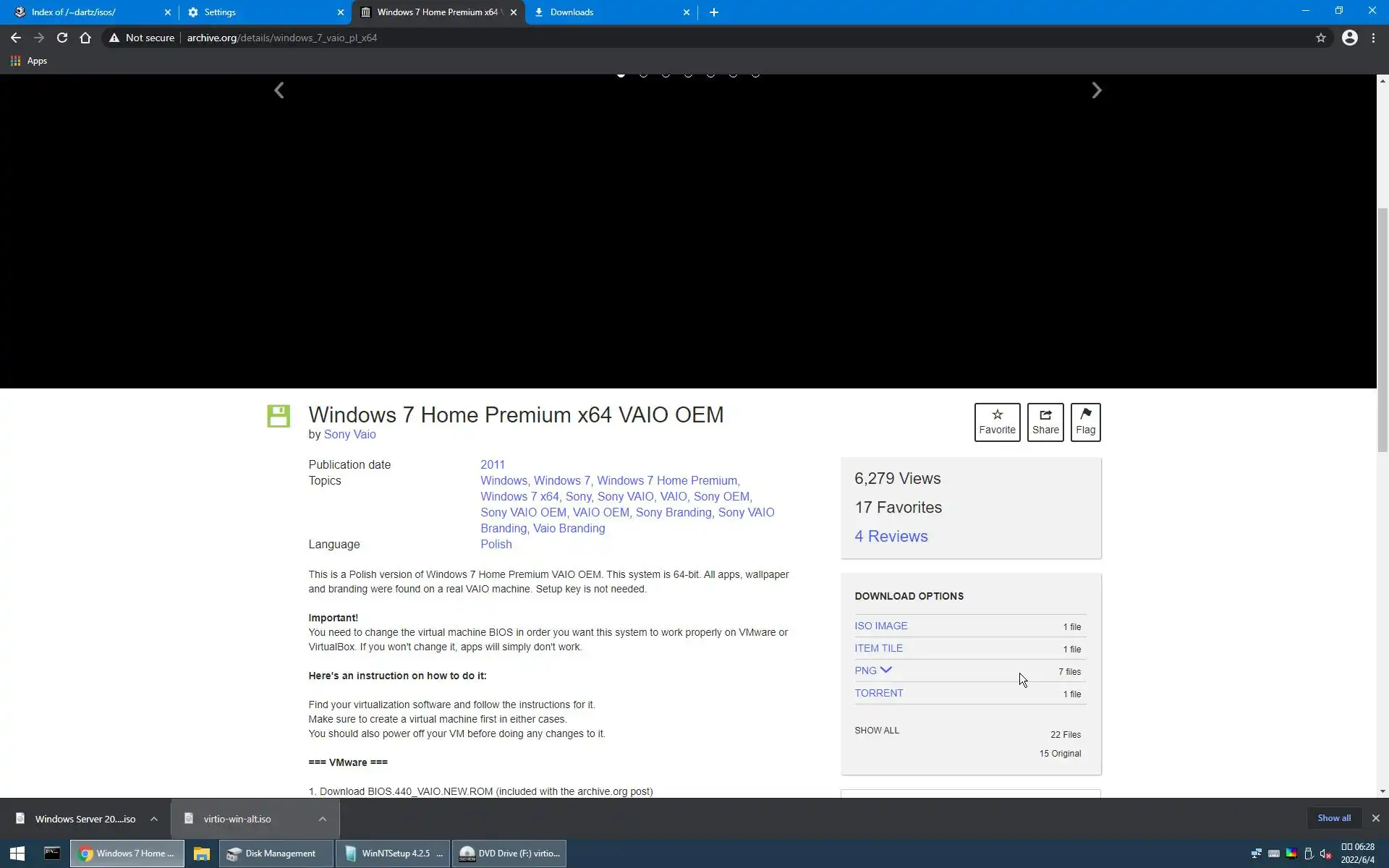
Task: Bookmark this page with star icon
Action: click(x=1320, y=38)
